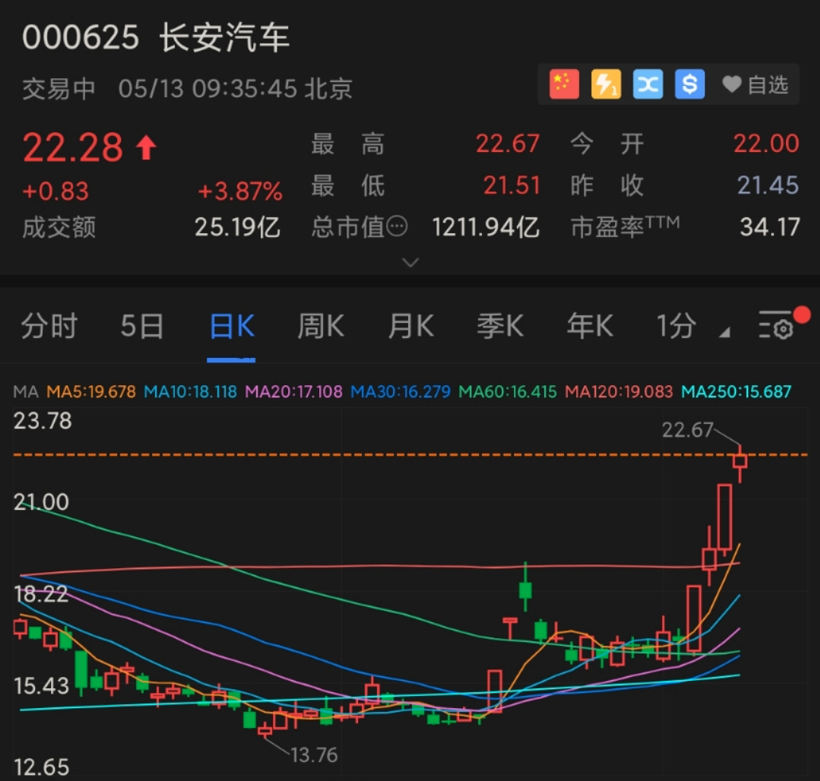This screenshot has width=820, height=781.
Task: Tap MA60:16.415 indicator value
Action: [508, 391]
